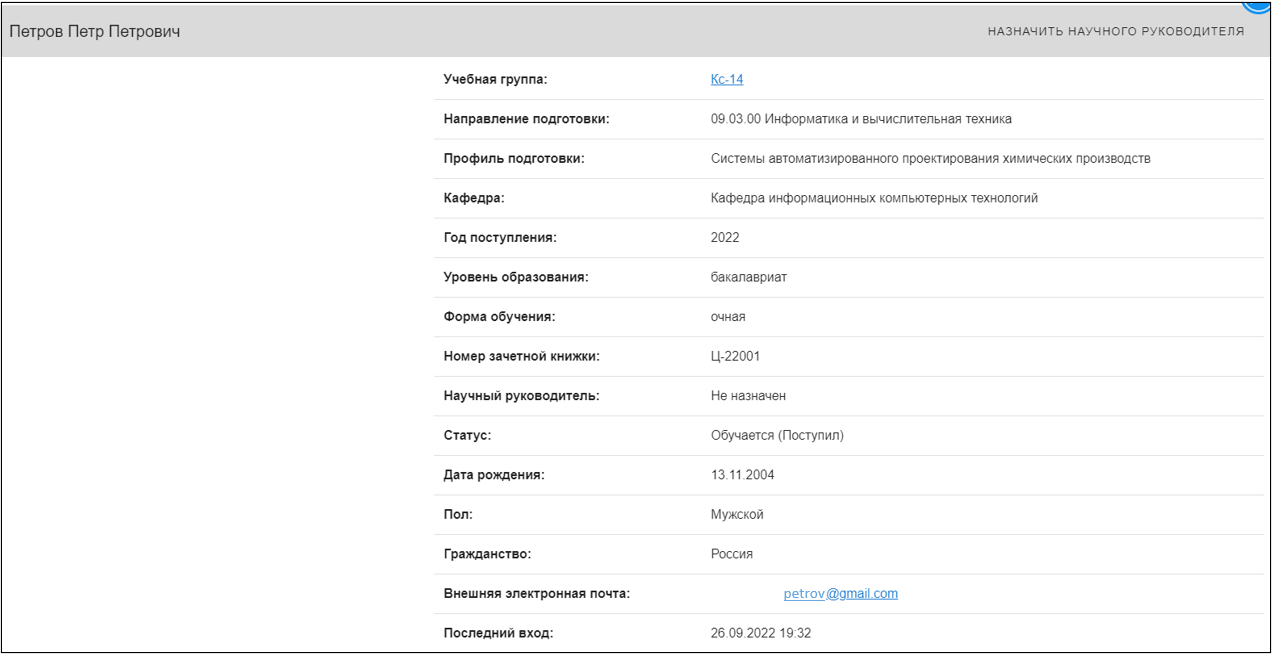The width and height of the screenshot is (1272, 654).
Task: Click the Не назначен supervisor value
Action: pos(748,396)
